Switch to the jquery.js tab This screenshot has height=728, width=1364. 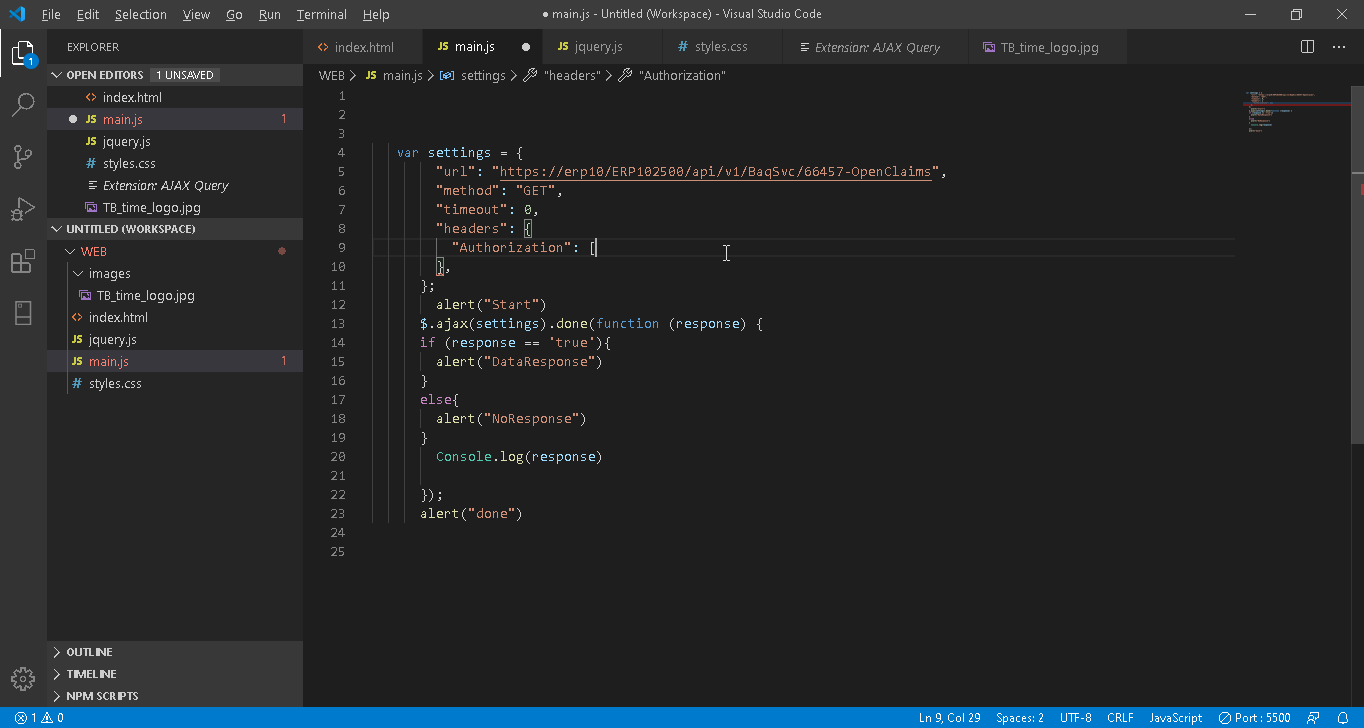(x=602, y=47)
